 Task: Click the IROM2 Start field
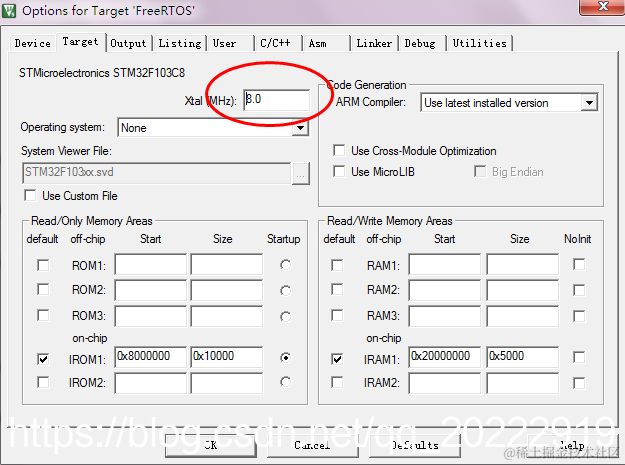point(150,383)
